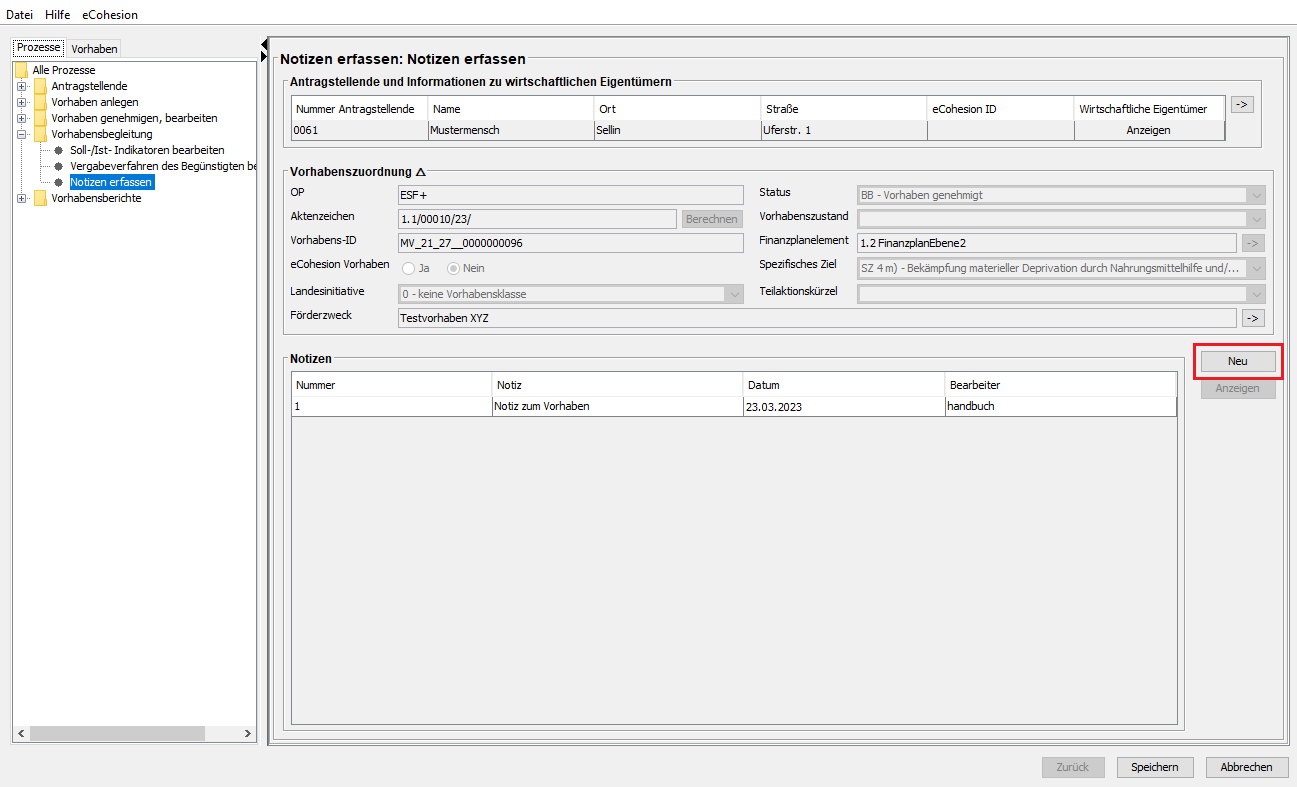Click the bullet icon beside Soll-/Ist- Indikatoren
The height and width of the screenshot is (787, 1297).
pos(59,150)
